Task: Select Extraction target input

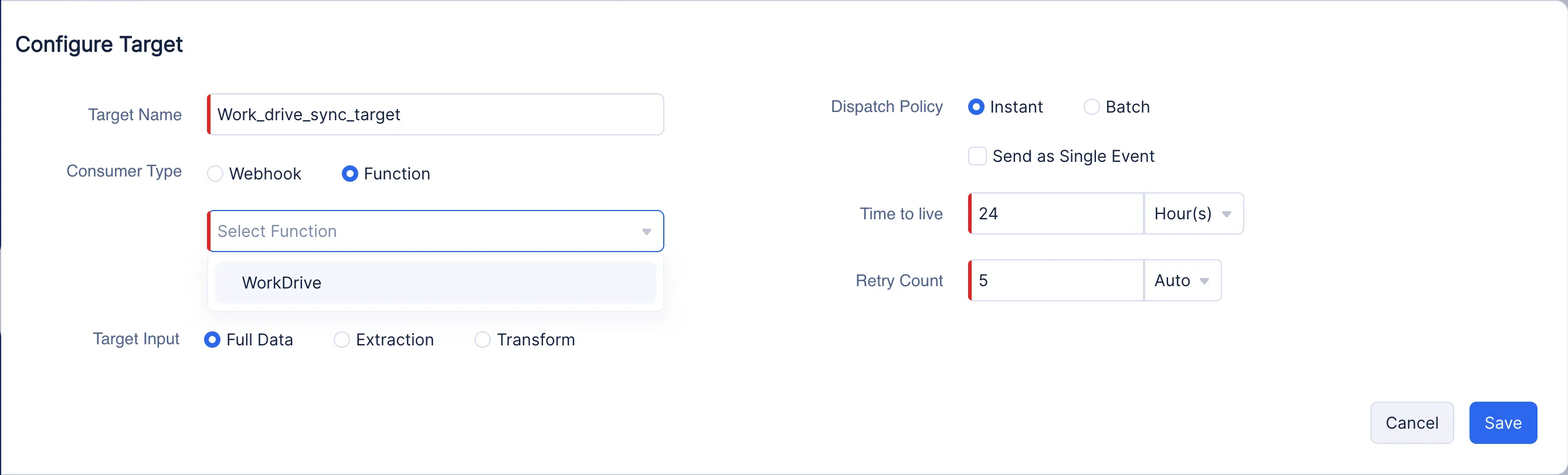Action: [x=342, y=340]
